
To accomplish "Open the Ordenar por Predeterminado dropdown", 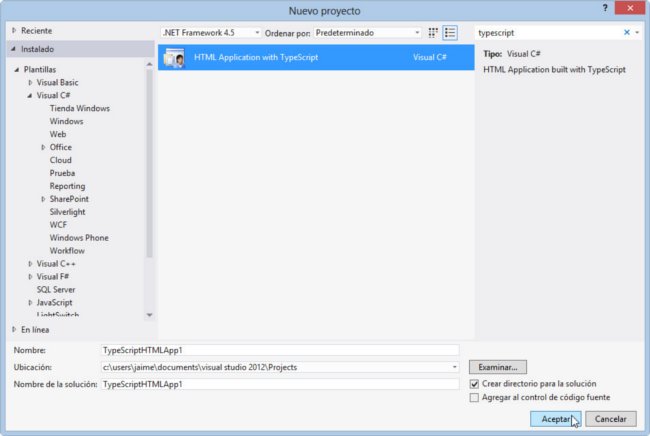I will pos(367,33).
